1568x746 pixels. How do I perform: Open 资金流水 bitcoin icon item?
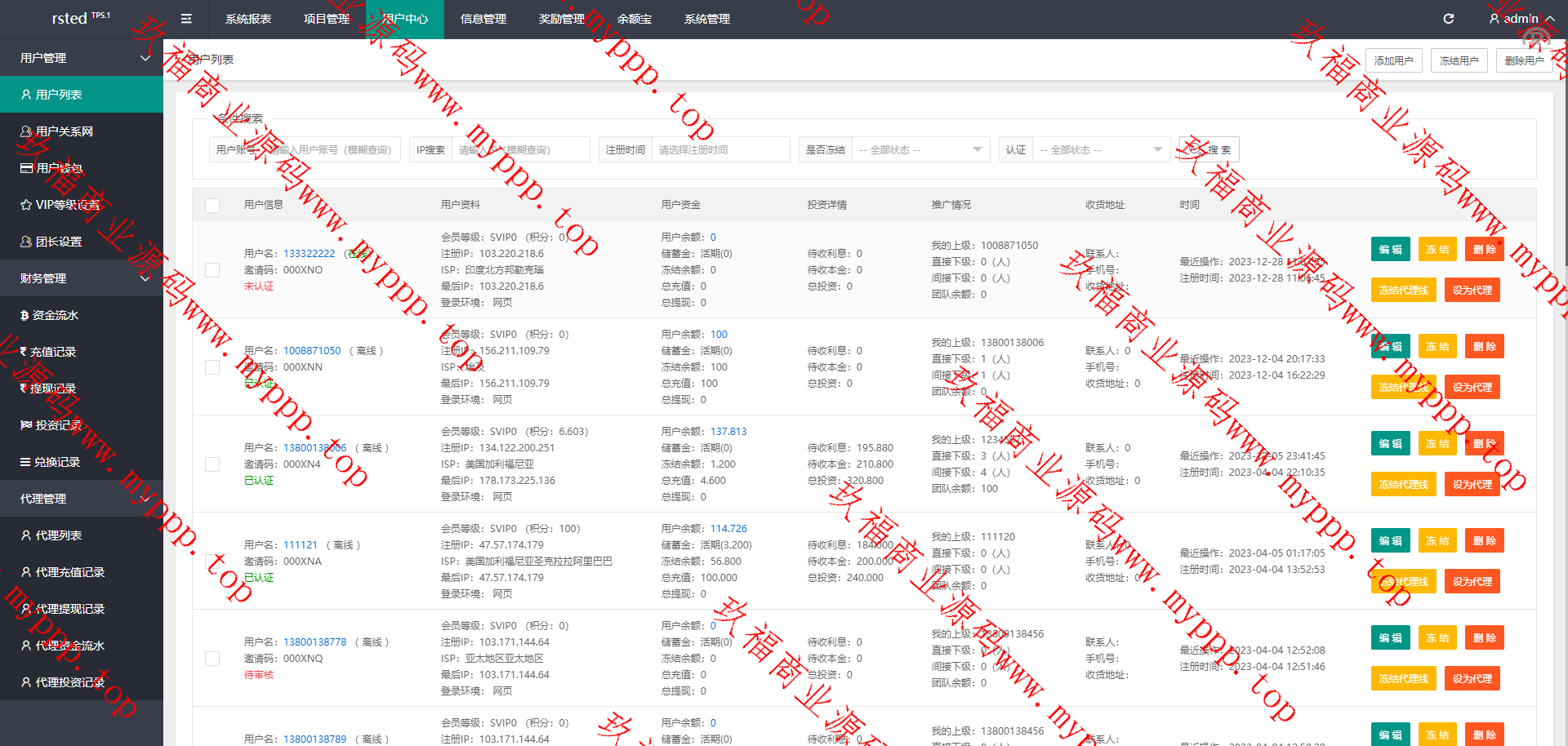[x=24, y=315]
